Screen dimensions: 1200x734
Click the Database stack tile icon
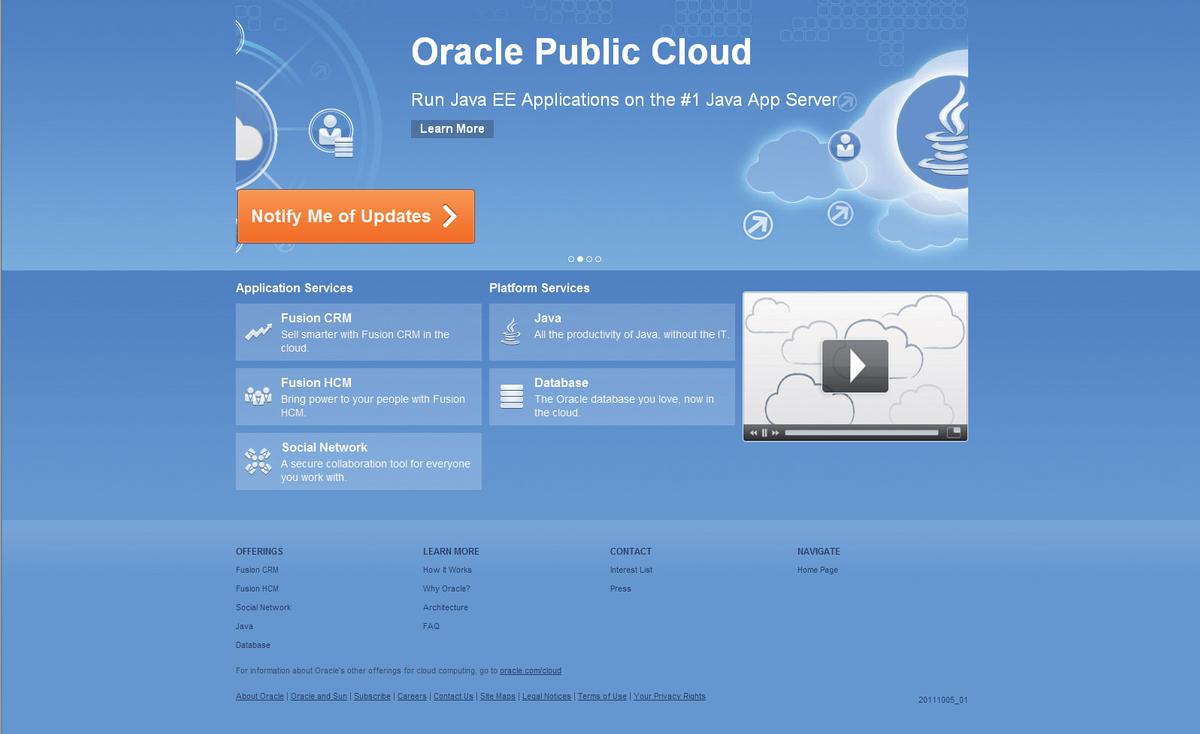tap(511, 396)
